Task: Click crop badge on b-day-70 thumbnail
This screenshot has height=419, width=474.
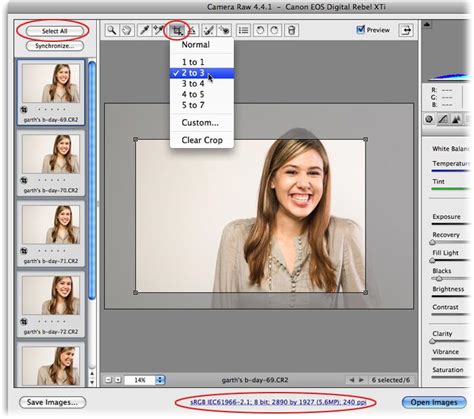Action: (24, 180)
